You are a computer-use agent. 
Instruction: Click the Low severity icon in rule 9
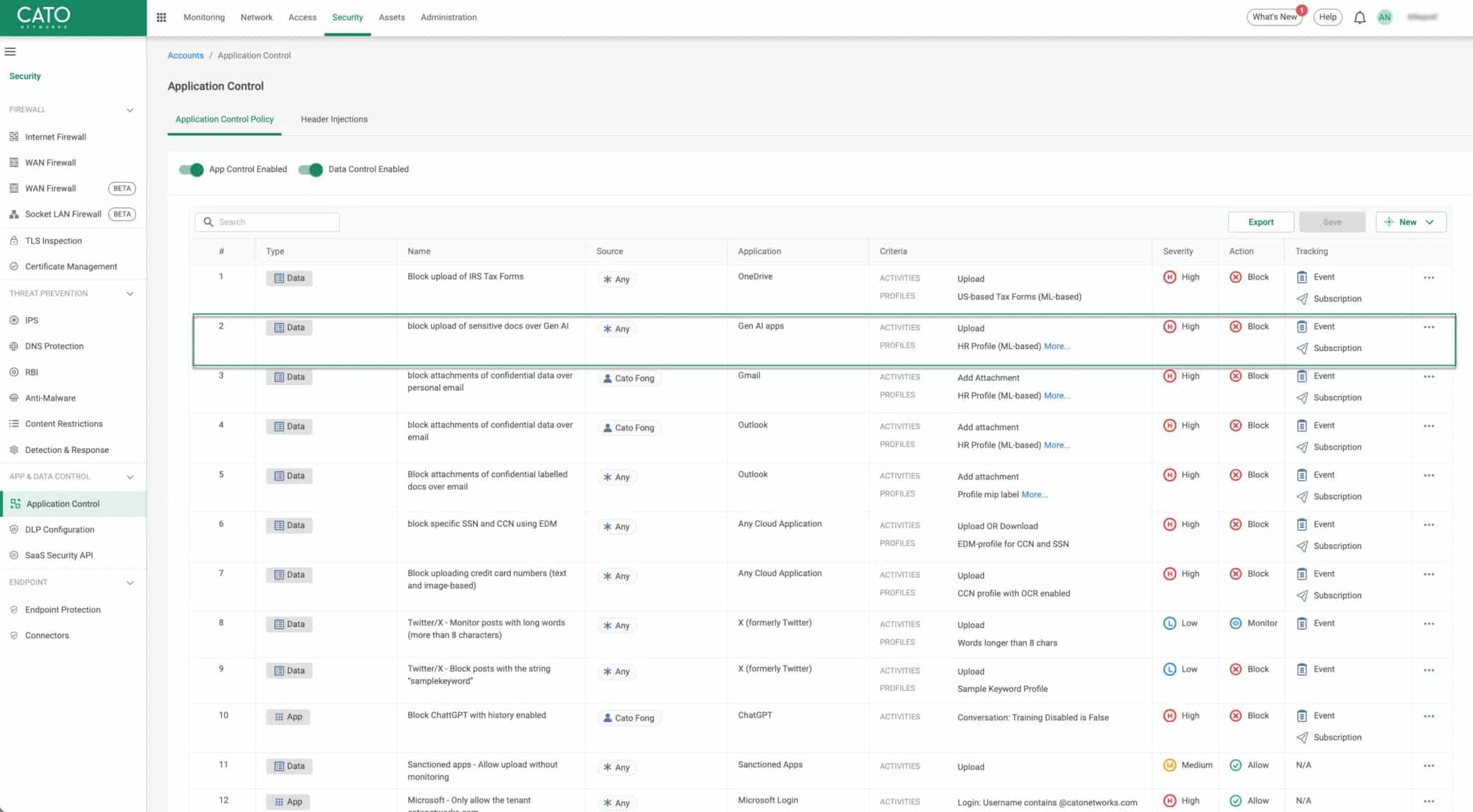coord(1170,669)
